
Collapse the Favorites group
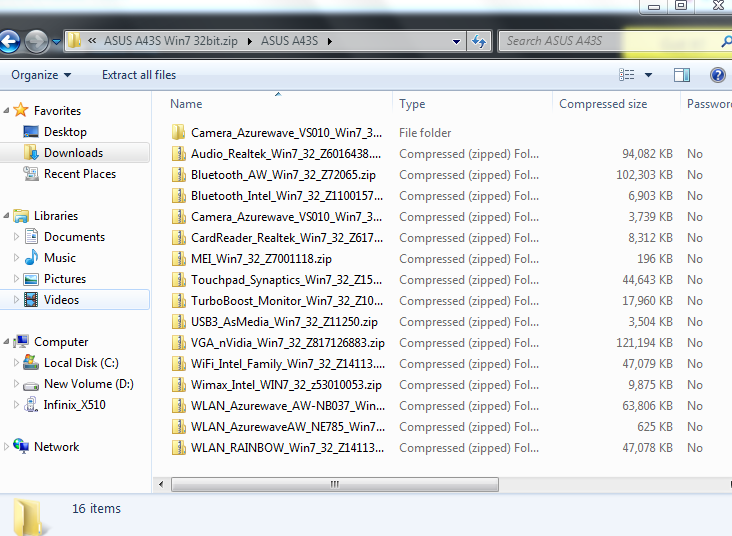[x=6, y=111]
